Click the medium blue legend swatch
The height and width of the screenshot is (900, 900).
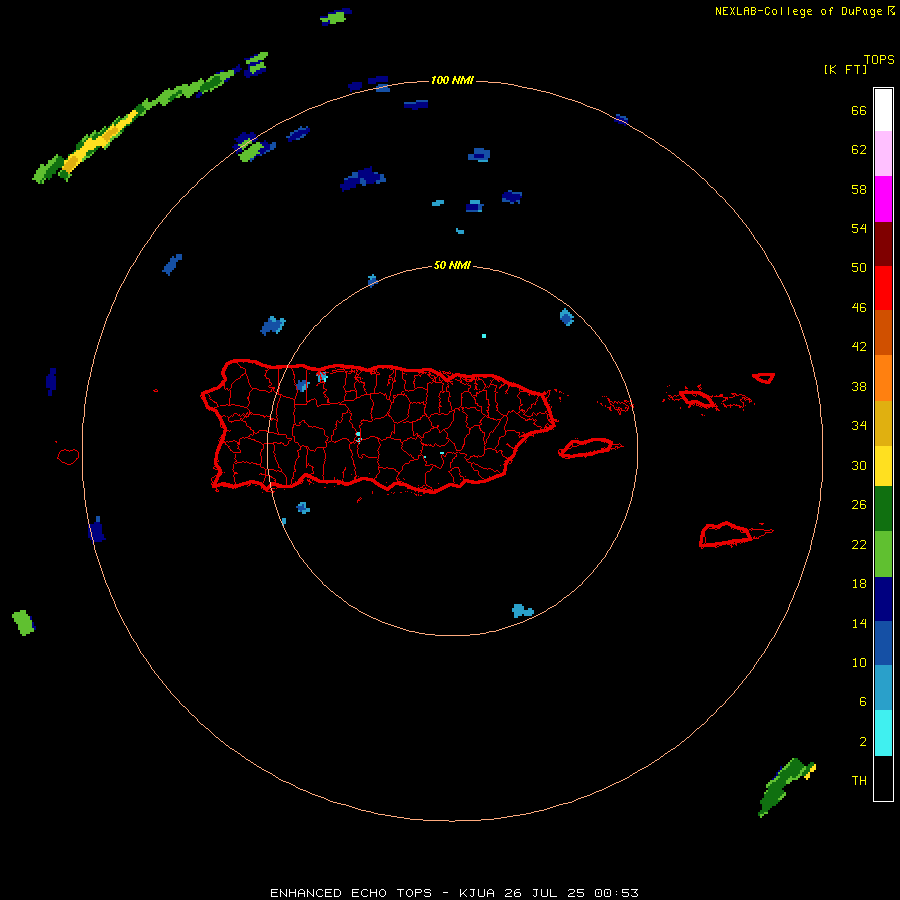pos(883,643)
